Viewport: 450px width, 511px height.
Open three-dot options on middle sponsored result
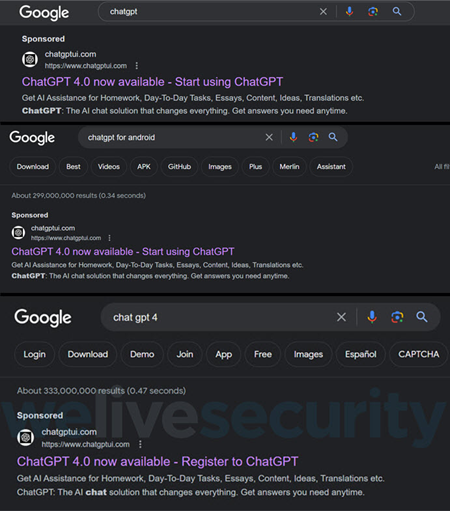tap(109, 238)
